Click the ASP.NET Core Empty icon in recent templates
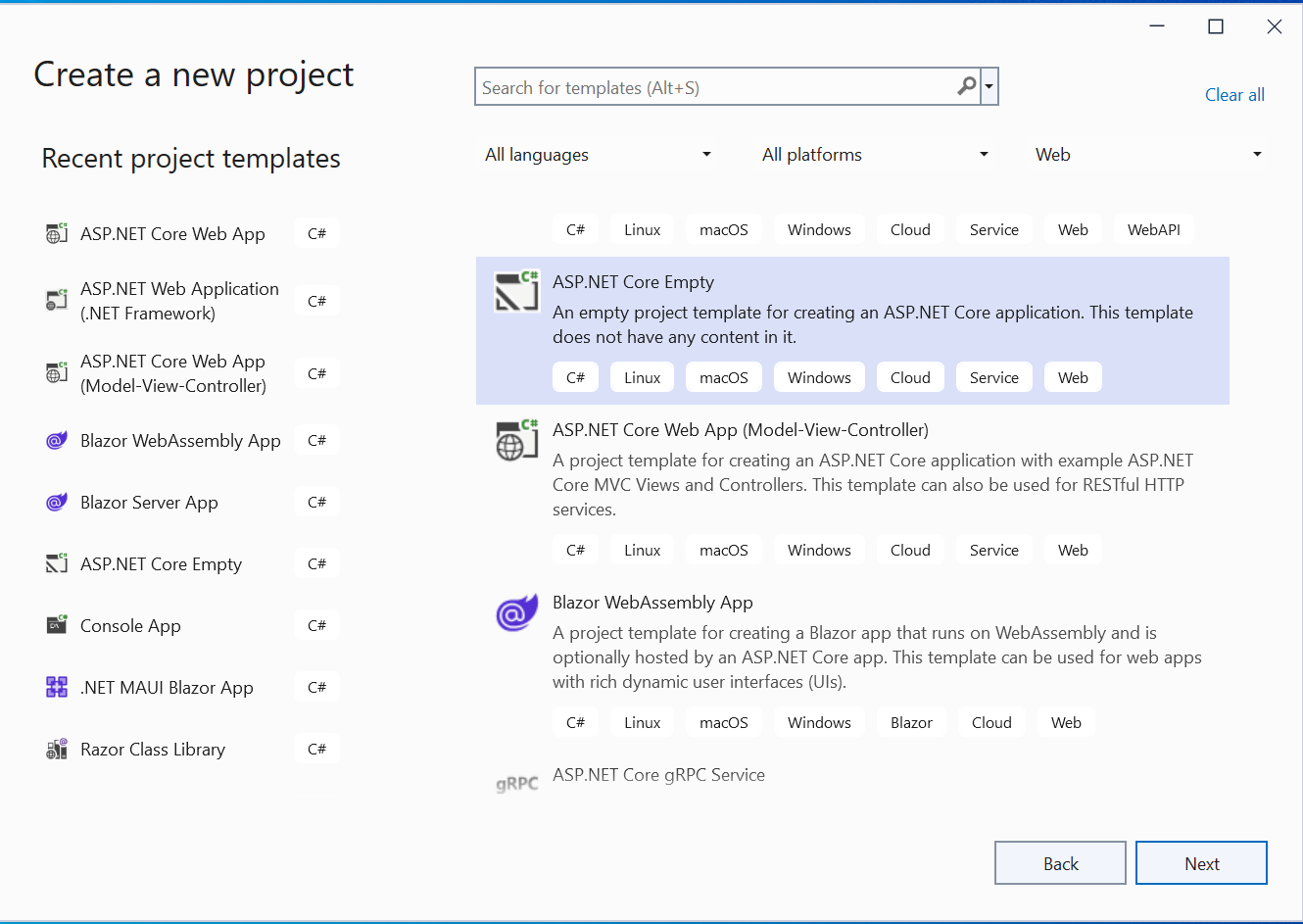Viewport: 1303px width, 924px height. (57, 563)
